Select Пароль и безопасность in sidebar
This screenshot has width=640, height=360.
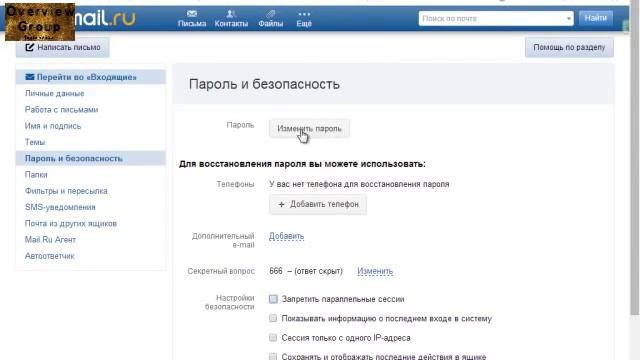coord(91,158)
